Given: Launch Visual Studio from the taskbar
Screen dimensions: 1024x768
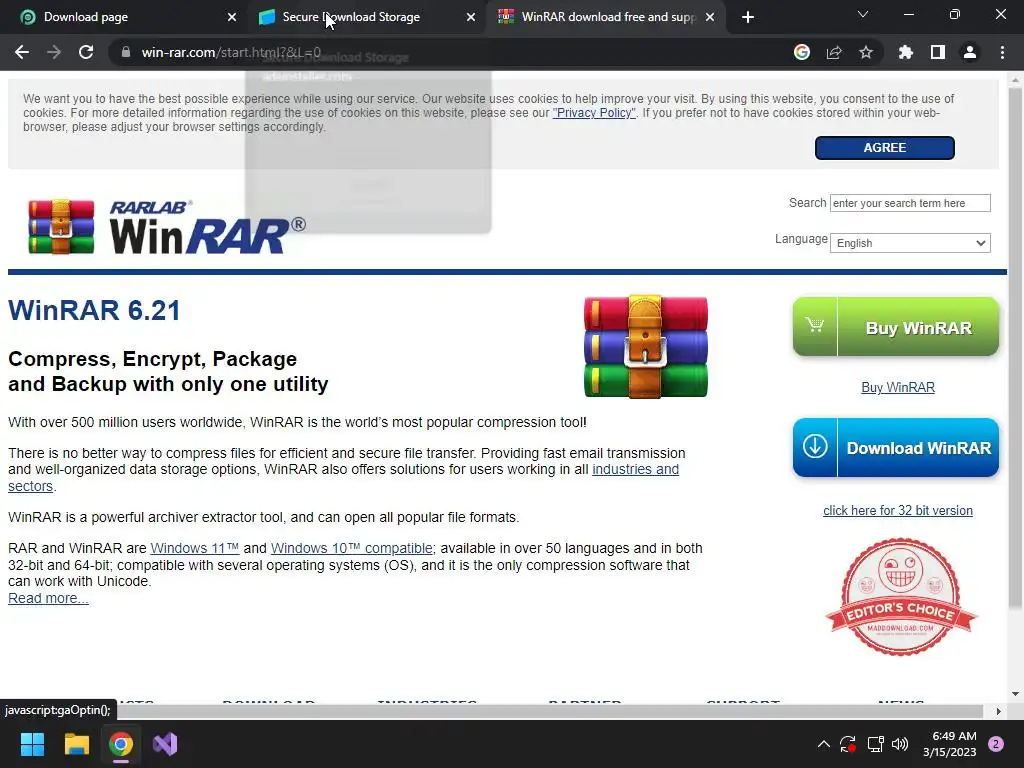Looking at the screenshot, I should (x=165, y=744).
